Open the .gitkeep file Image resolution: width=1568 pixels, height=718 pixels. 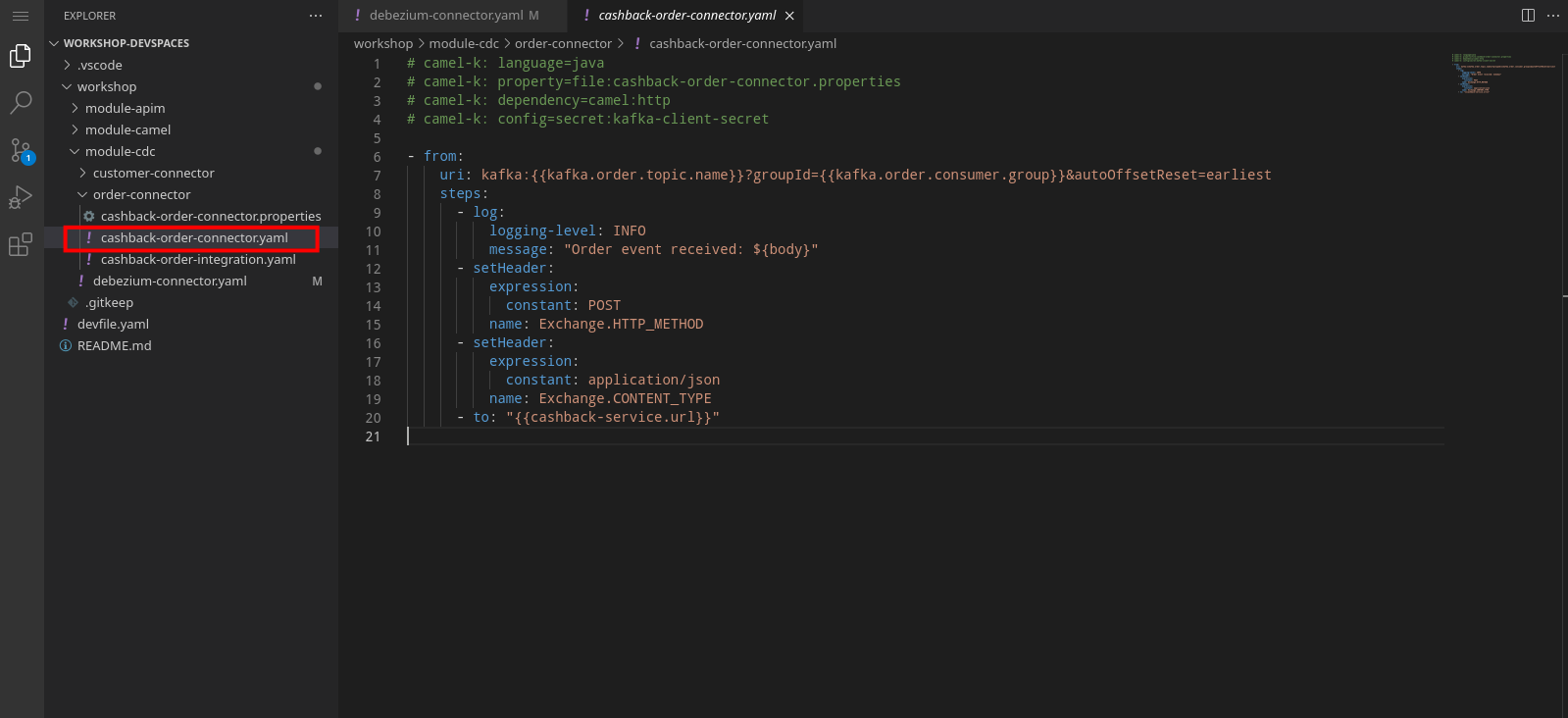pyautogui.click(x=191, y=302)
